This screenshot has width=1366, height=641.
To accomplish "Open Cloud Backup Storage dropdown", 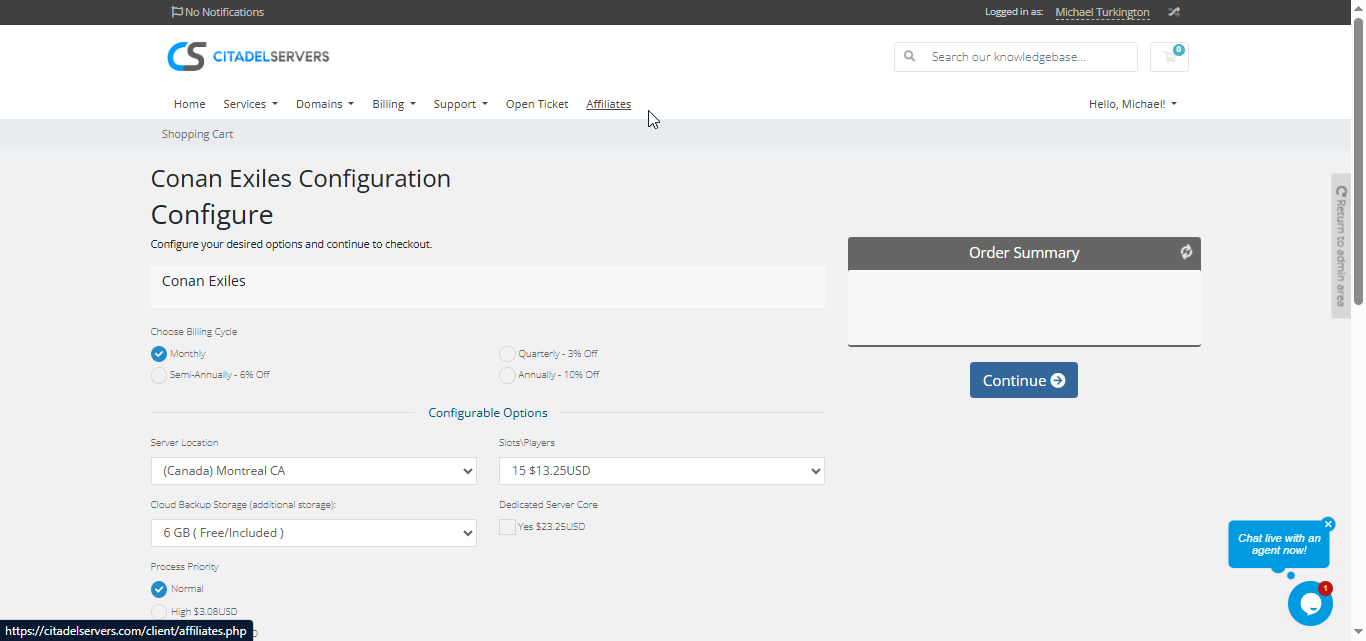I will tap(313, 533).
